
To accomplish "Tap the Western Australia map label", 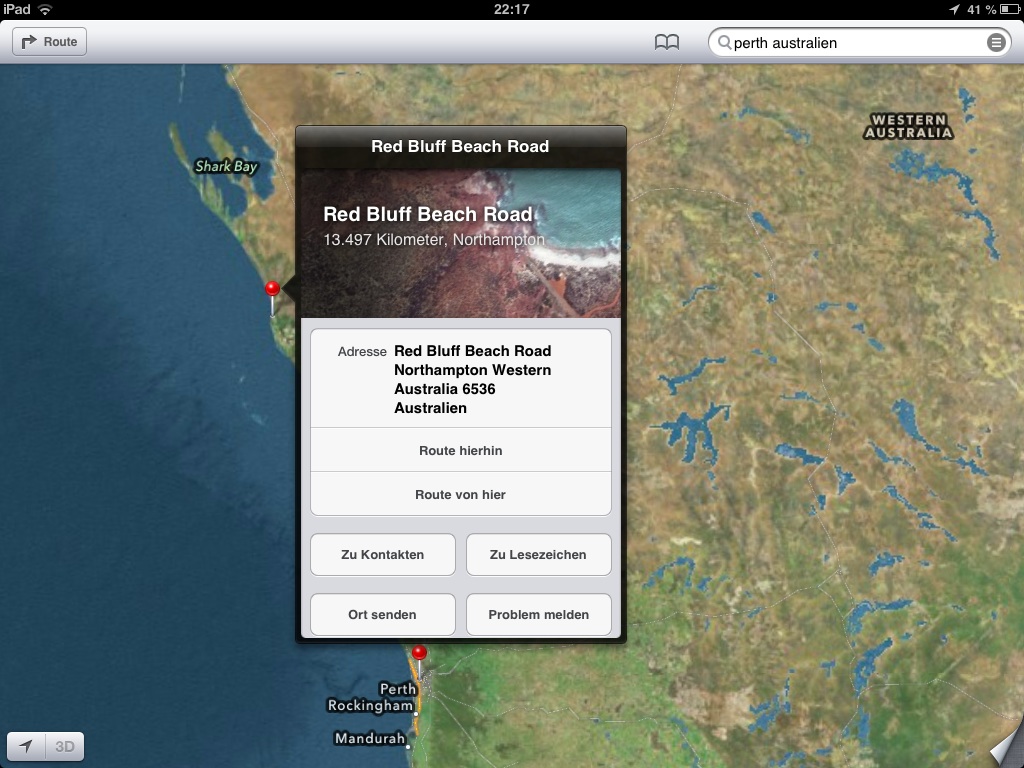I will [908, 126].
